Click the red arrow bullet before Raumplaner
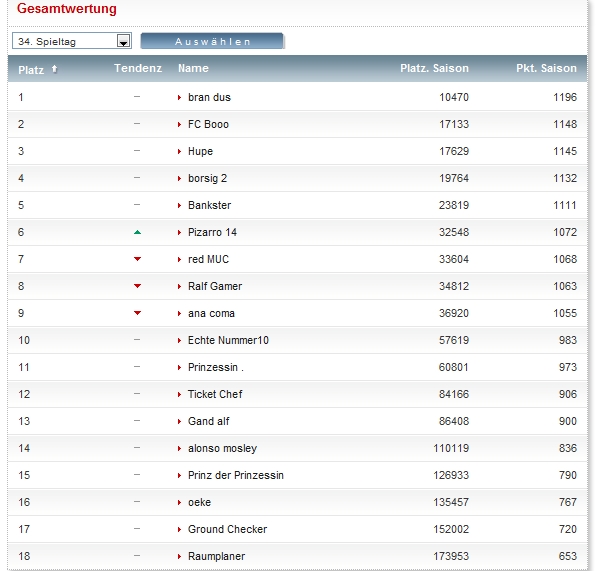The width and height of the screenshot is (598, 571). tap(179, 557)
